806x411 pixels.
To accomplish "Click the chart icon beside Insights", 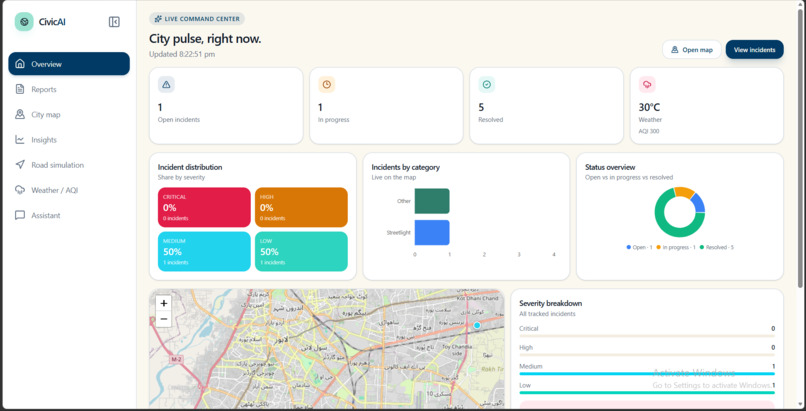I will pos(20,139).
